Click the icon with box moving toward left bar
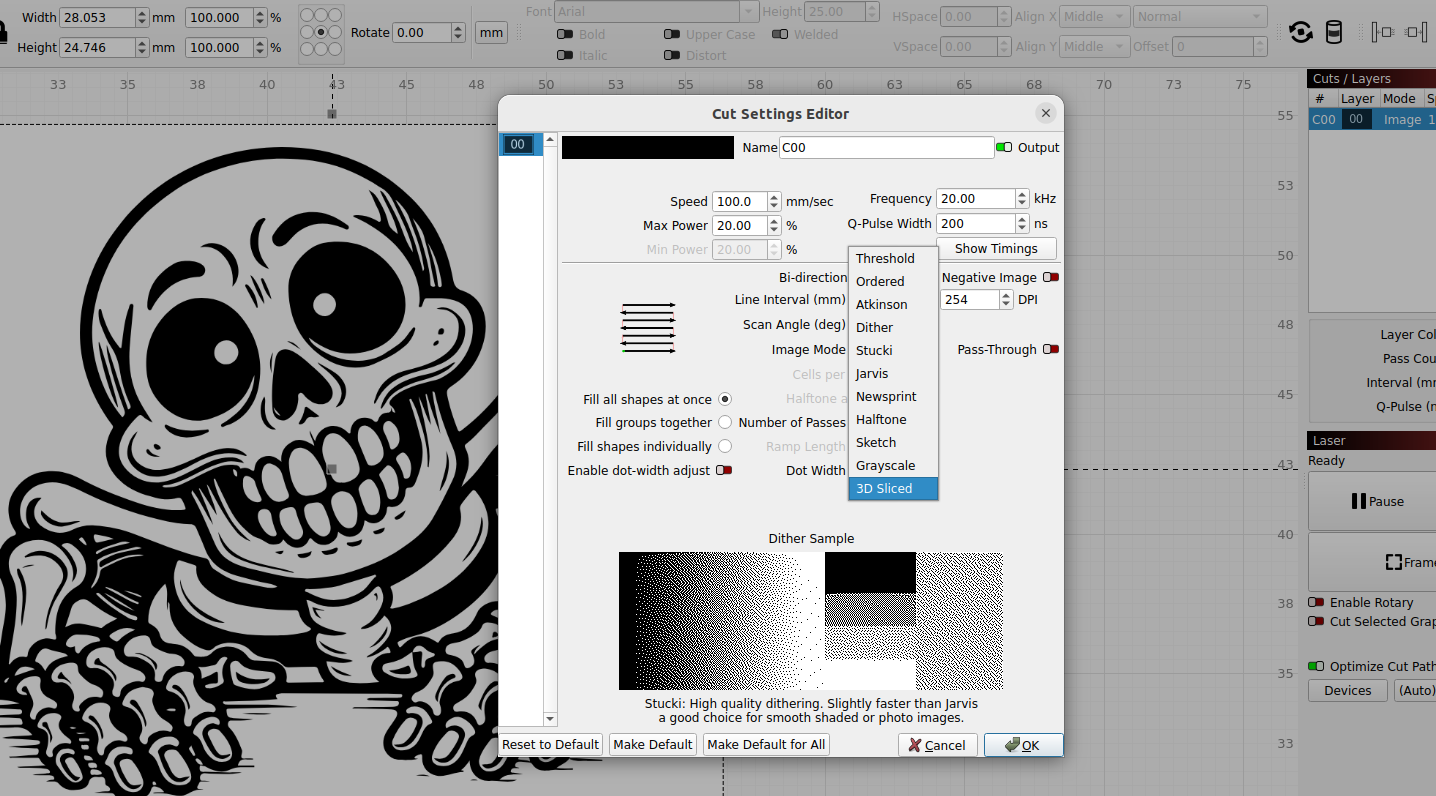Screen dimensions: 1436x796 click(1383, 33)
